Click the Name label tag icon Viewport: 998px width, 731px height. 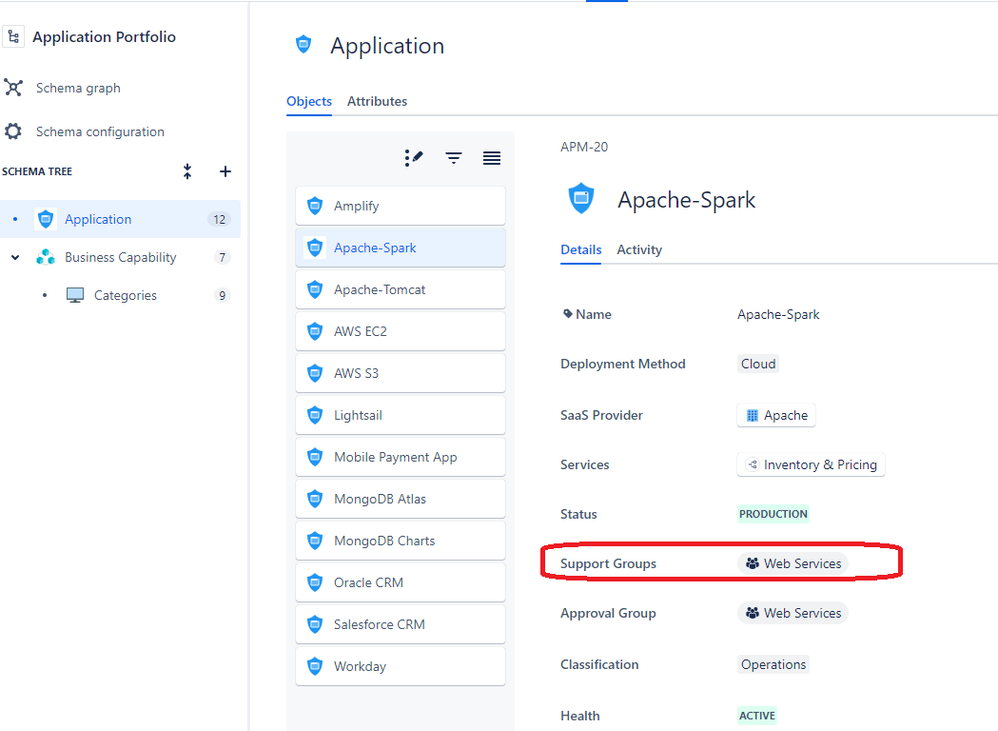point(568,314)
